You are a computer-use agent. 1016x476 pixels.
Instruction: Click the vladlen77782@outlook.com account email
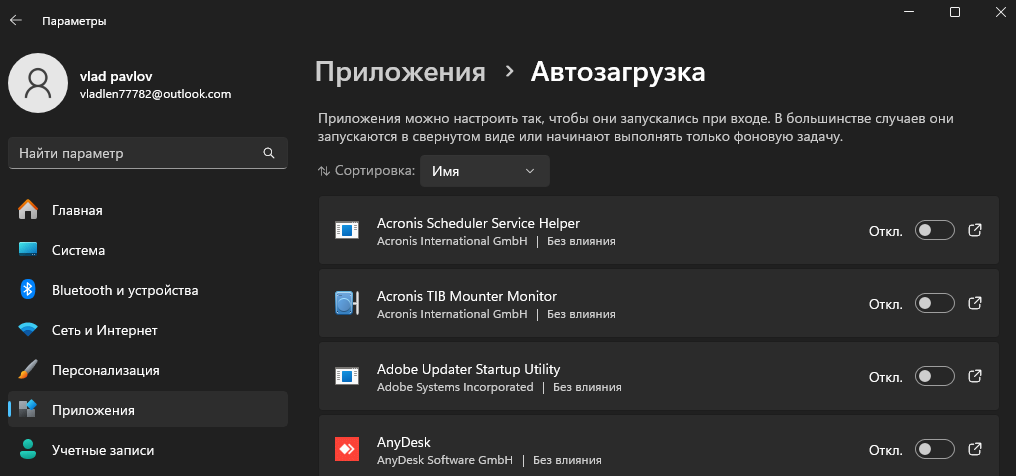155,94
